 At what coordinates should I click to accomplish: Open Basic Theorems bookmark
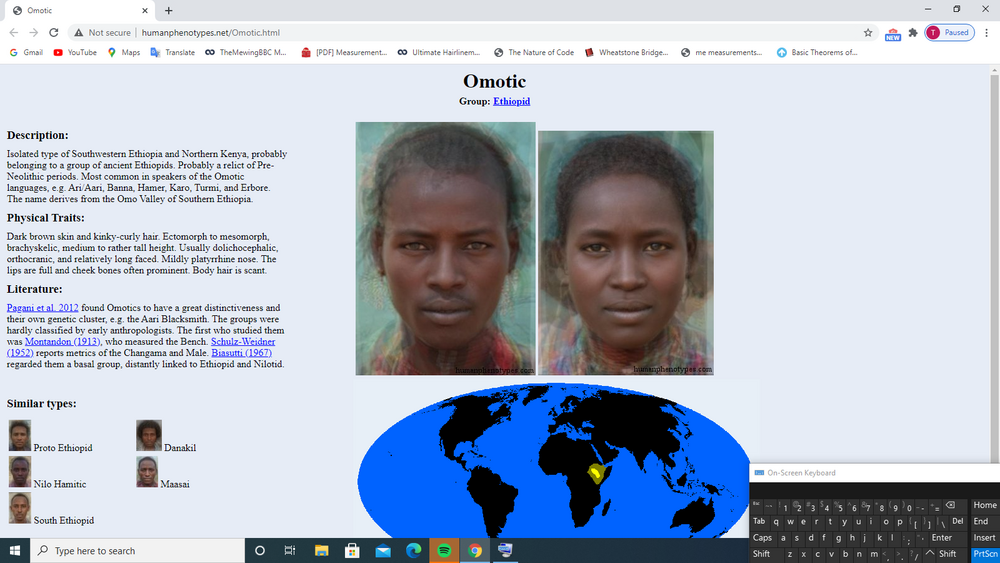[x=817, y=52]
